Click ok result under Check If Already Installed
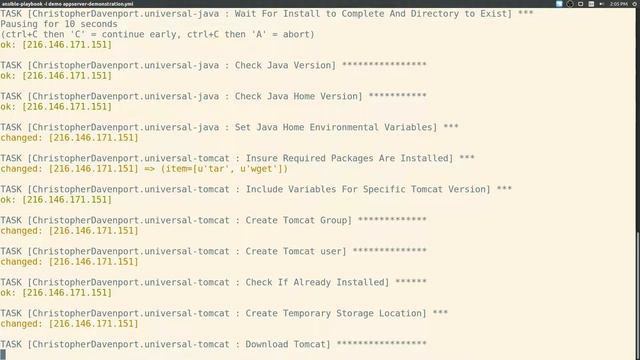 pos(56,293)
